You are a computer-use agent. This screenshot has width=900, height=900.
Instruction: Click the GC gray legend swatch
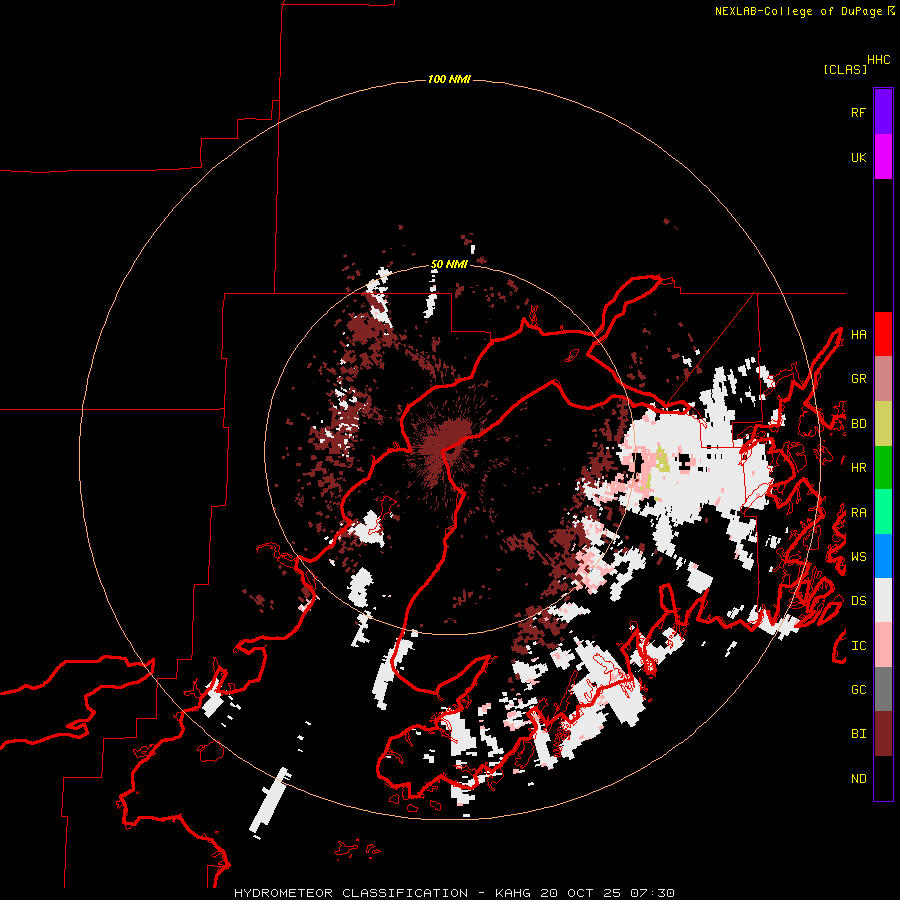coord(883,689)
